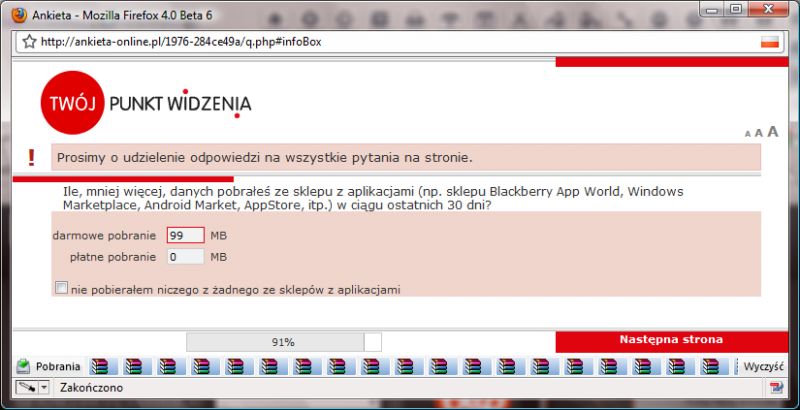Image resolution: width=800 pixels, height=410 pixels.
Task: Select the medium font size A icon
Action: click(758, 133)
